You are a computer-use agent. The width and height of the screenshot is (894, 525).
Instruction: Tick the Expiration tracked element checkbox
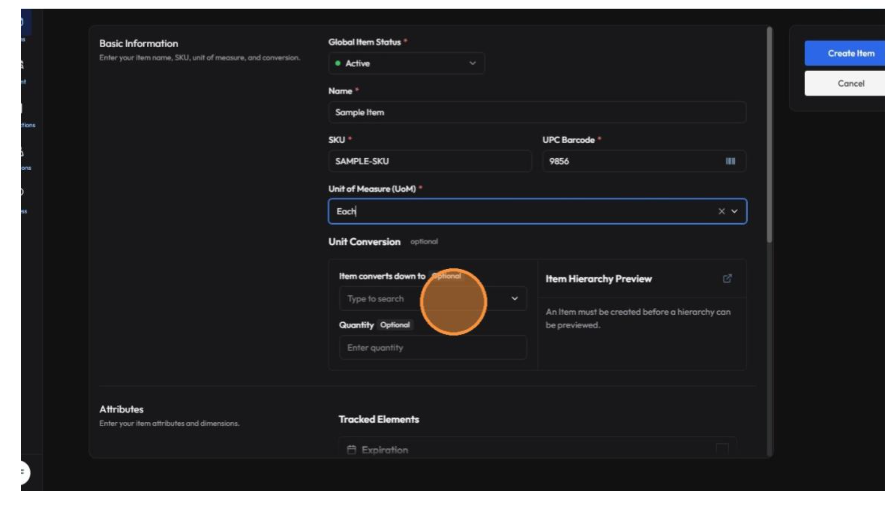[x=722, y=450]
